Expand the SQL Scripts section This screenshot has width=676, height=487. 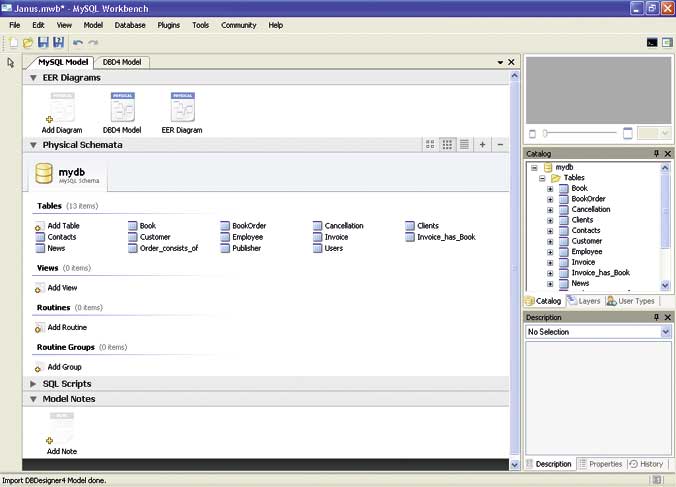[33, 384]
